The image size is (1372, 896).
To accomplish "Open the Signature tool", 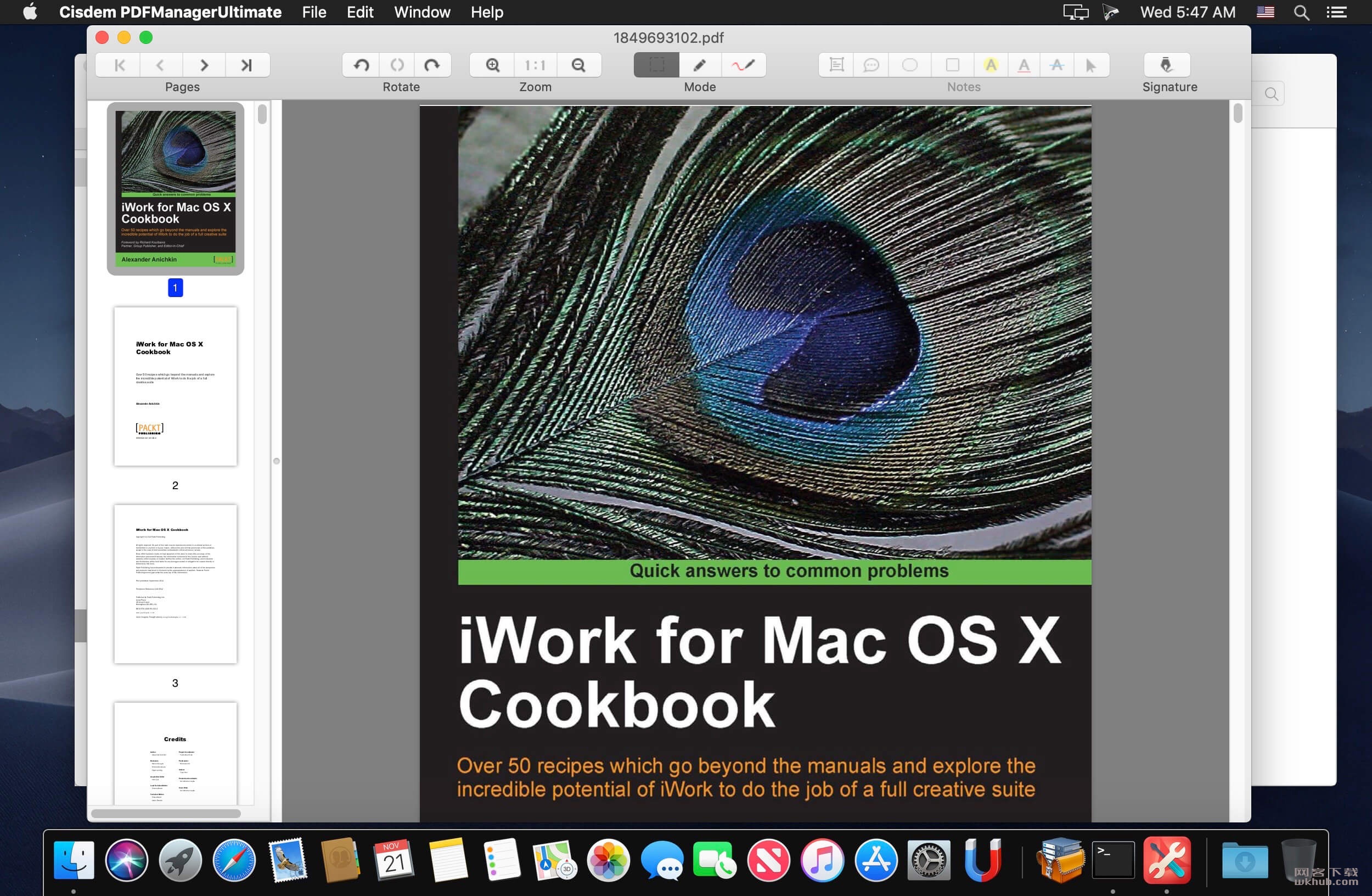I will [1167, 65].
